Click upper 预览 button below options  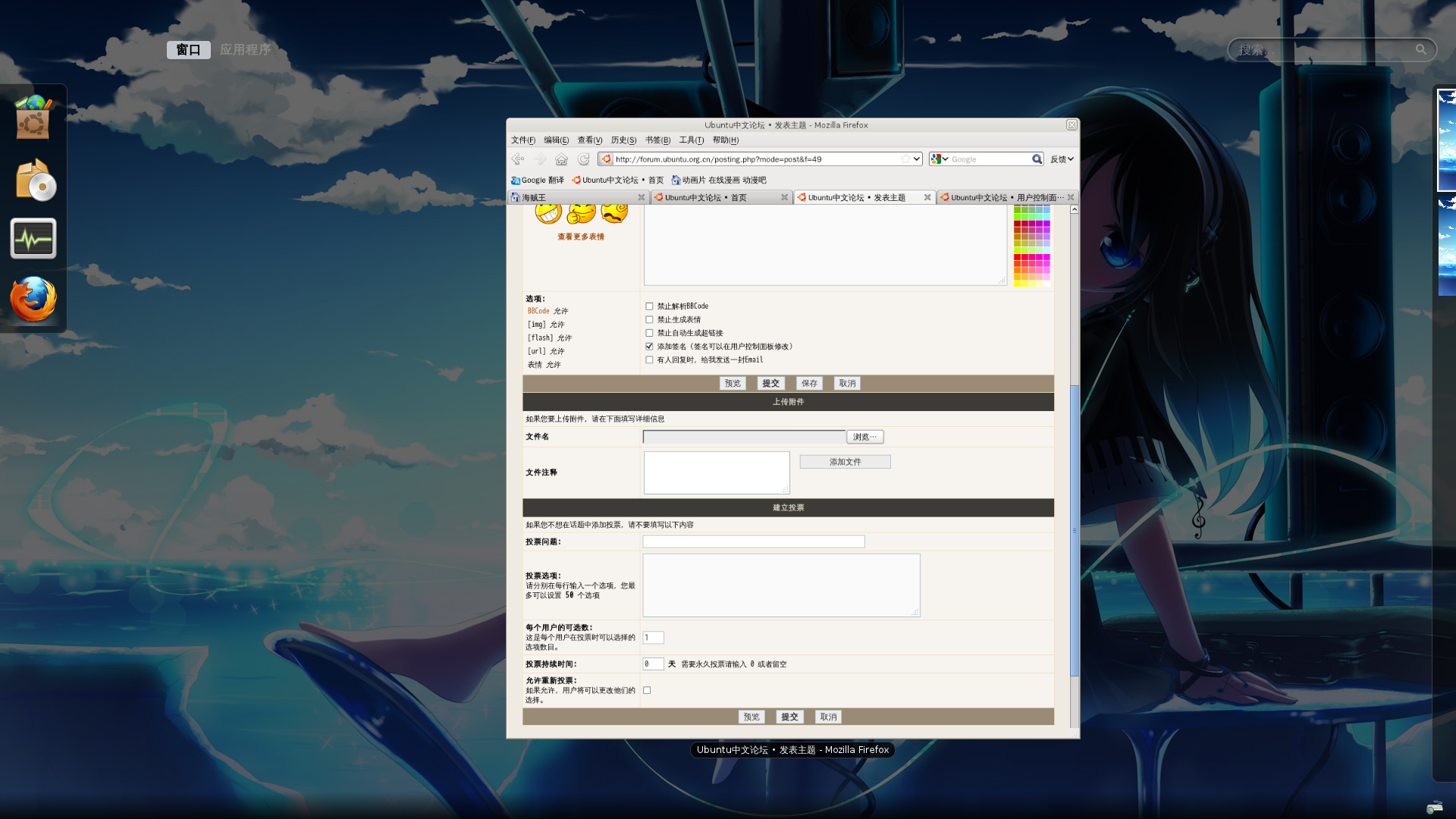click(x=733, y=384)
